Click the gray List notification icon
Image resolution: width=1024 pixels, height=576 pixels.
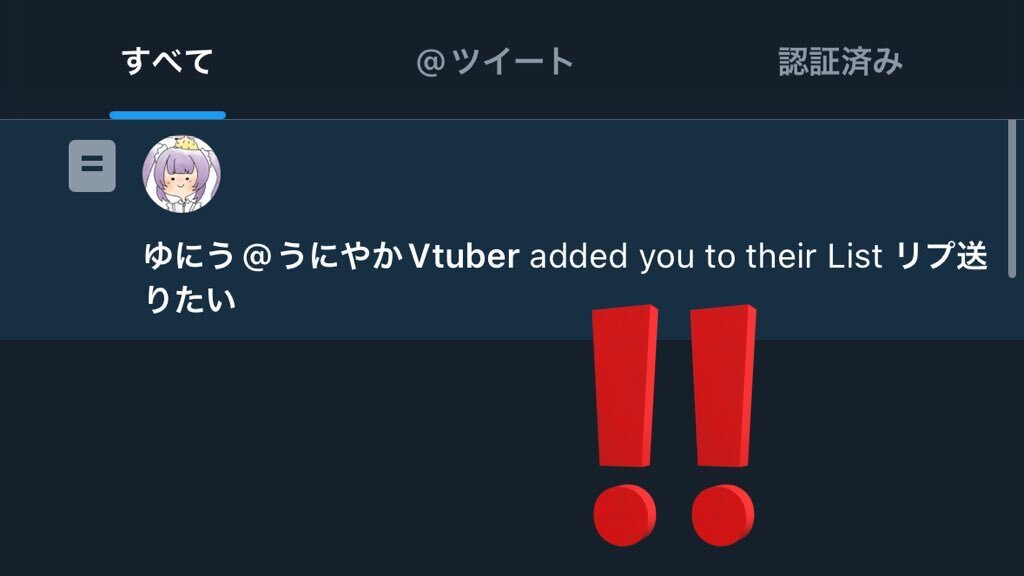pos(92,166)
